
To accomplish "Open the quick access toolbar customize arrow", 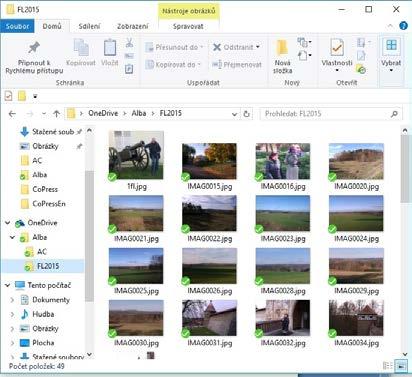I will pyautogui.click(x=35, y=97).
